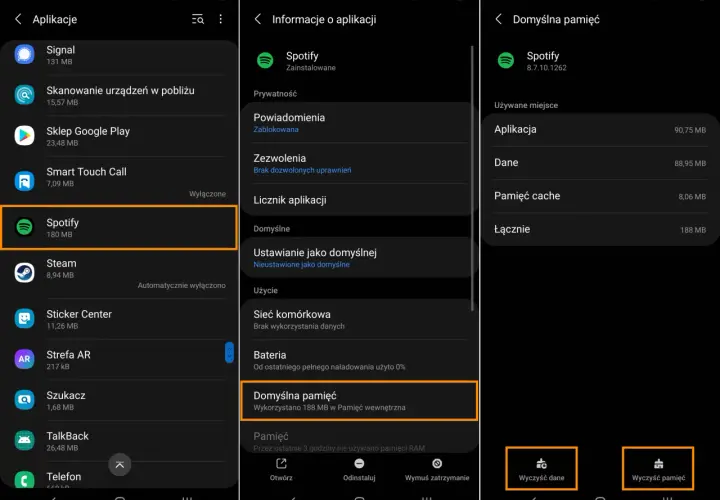Tap Spotify version 8.7.10.1262 text
Screen dimensions: 720x500
(546, 67)
